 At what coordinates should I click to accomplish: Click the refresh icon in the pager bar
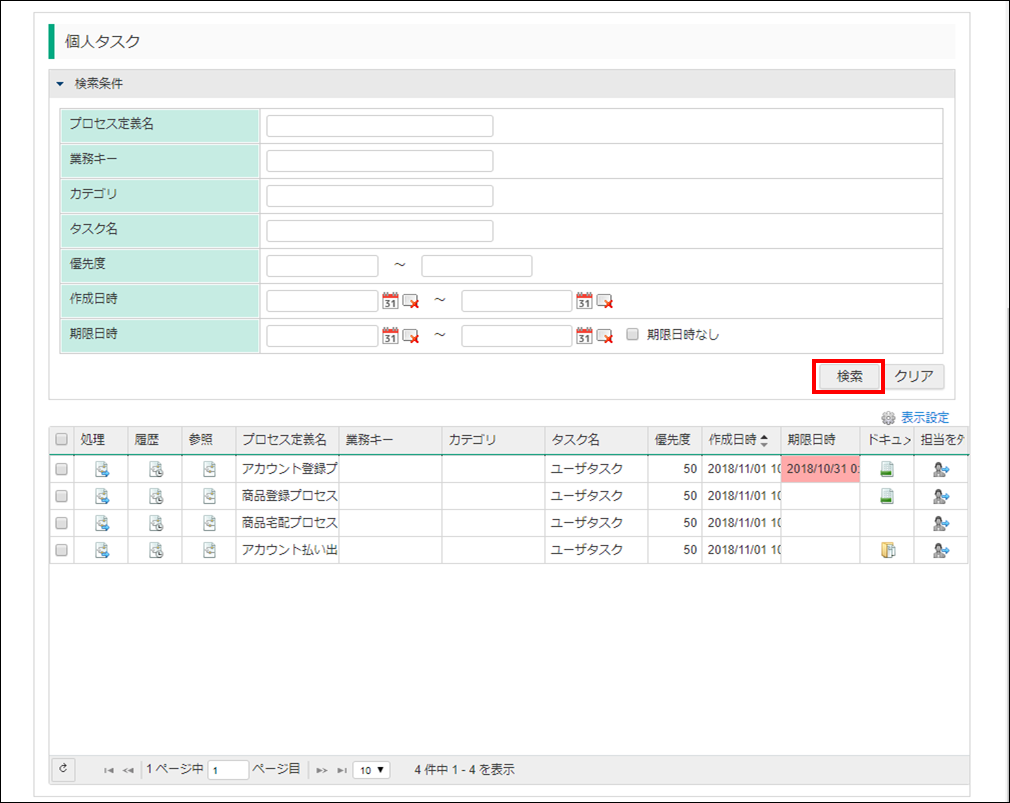coord(63,769)
